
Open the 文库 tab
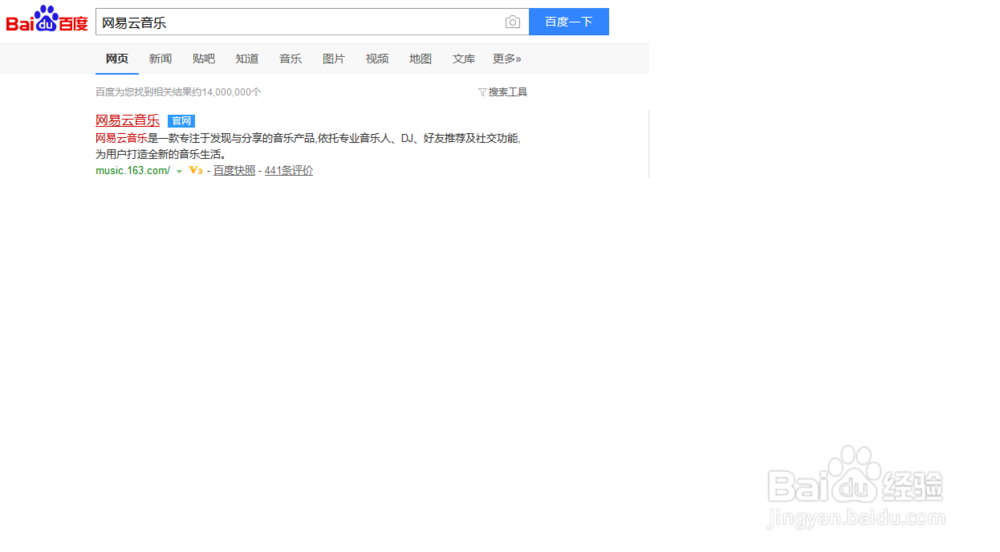[464, 59]
